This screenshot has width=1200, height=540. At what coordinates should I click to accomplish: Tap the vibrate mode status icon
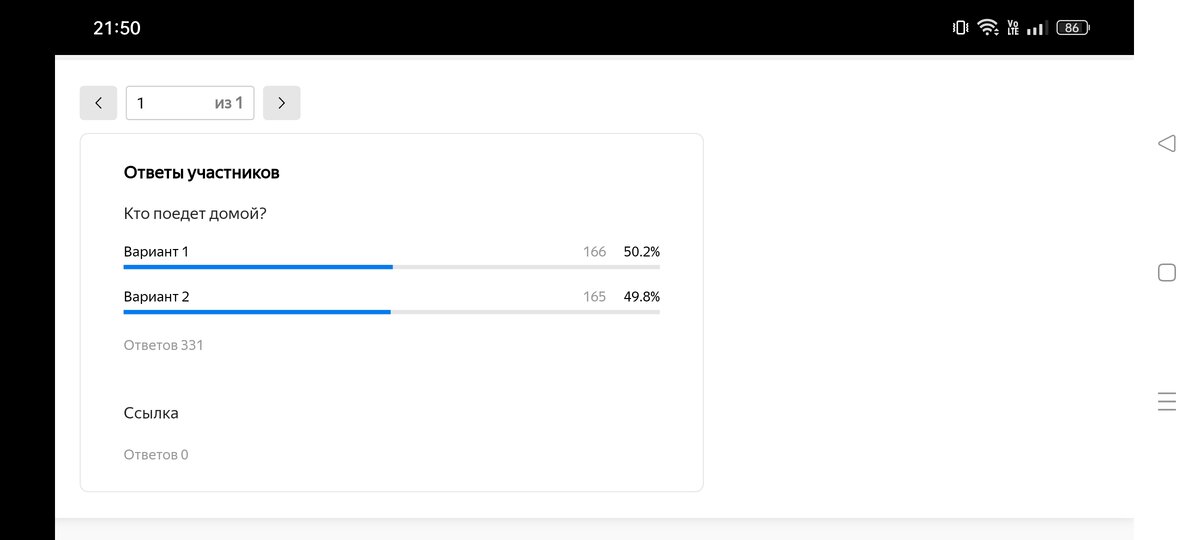[960, 28]
